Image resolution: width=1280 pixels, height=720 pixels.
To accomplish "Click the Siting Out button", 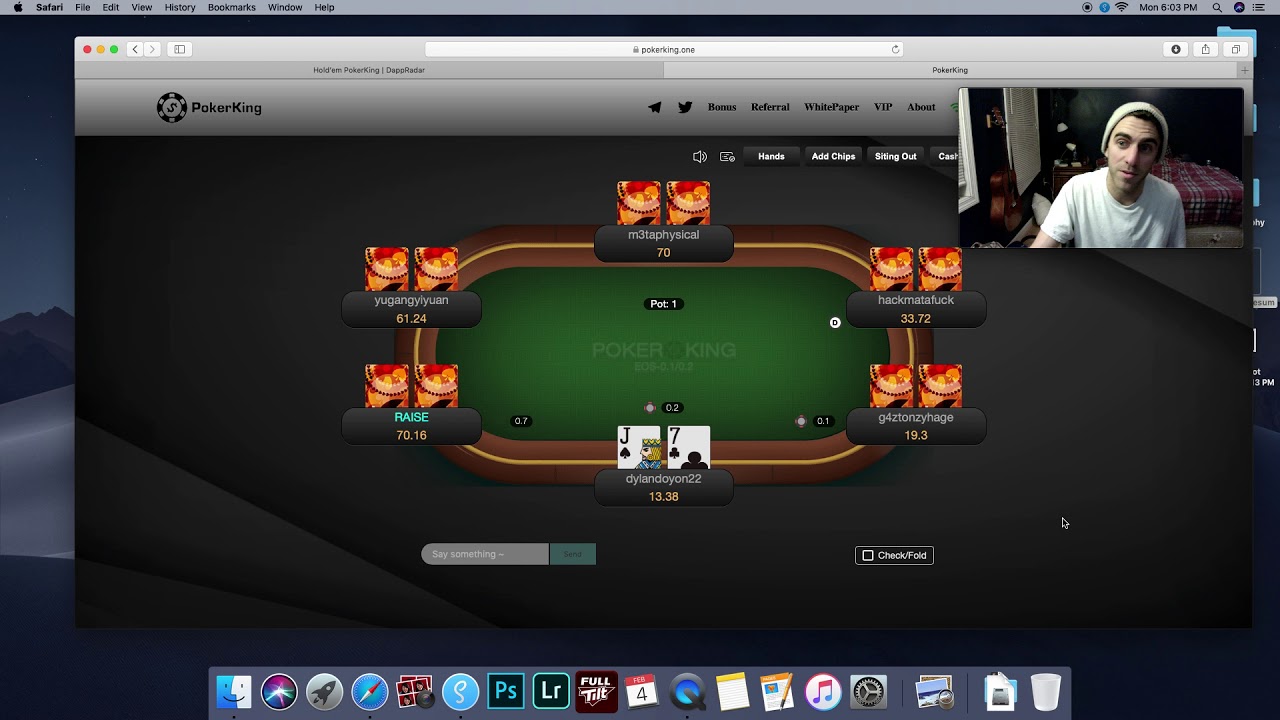I will tap(895, 156).
